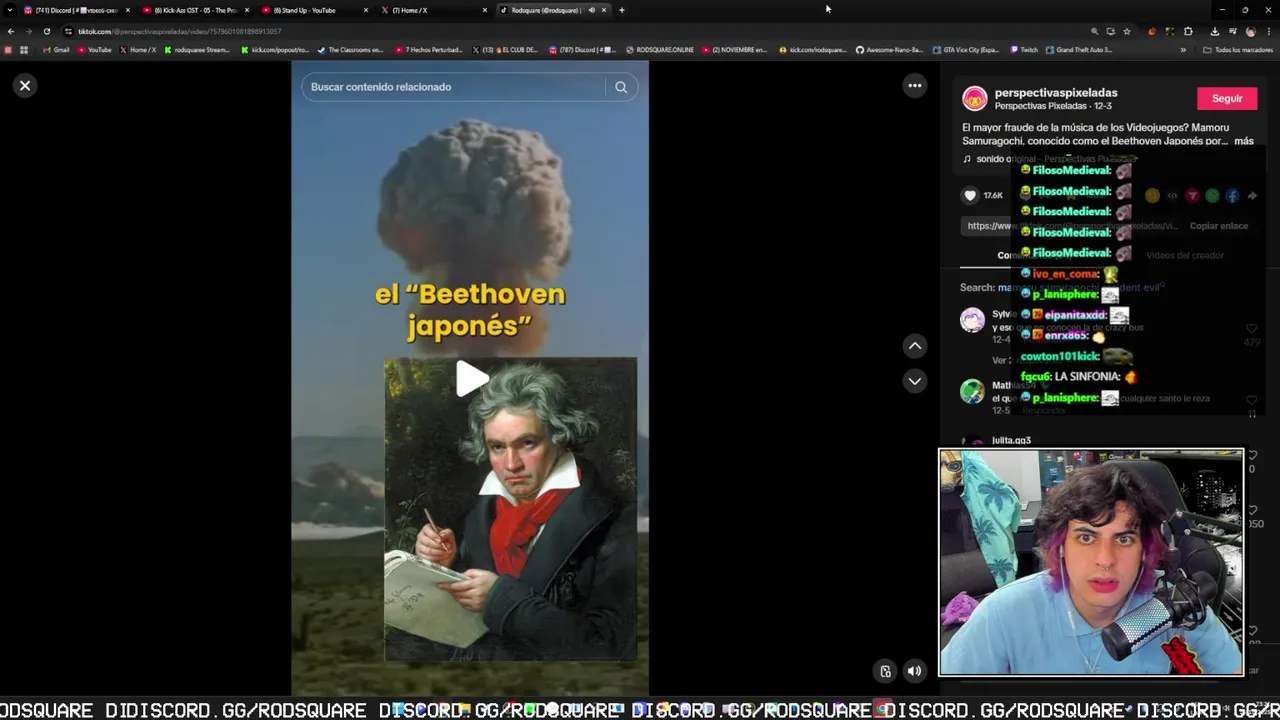Image resolution: width=1280 pixels, height=720 pixels.
Task: Copy the link with Copiar enlace
Action: point(1218,226)
